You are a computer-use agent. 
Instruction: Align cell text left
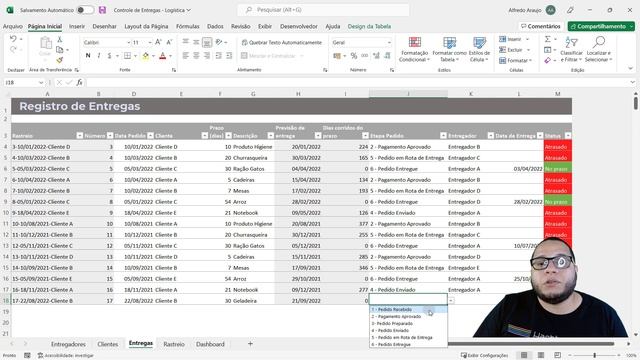click(x=185, y=56)
